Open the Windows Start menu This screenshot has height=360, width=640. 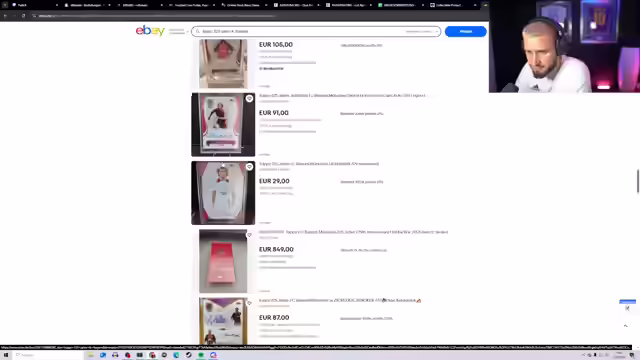click(6, 355)
